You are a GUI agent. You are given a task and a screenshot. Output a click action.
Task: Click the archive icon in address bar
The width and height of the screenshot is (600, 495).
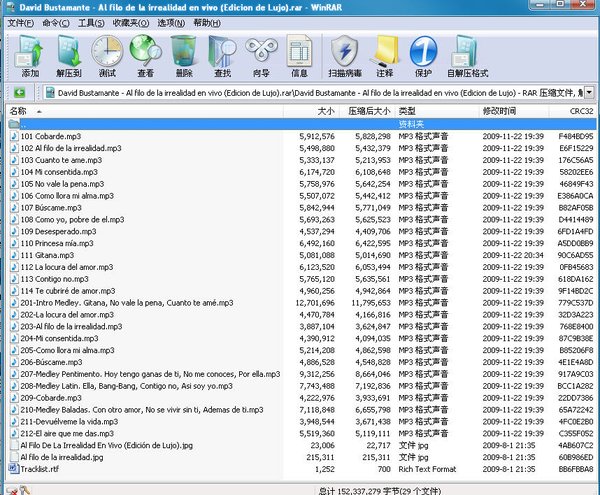[x=50, y=93]
